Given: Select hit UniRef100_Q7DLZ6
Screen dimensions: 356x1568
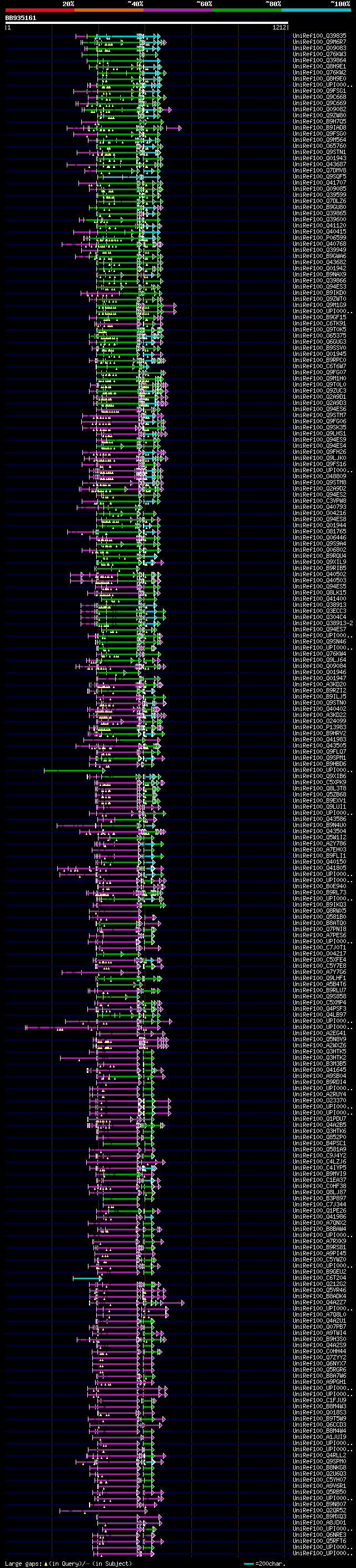Looking at the screenshot, I should [319, 201].
